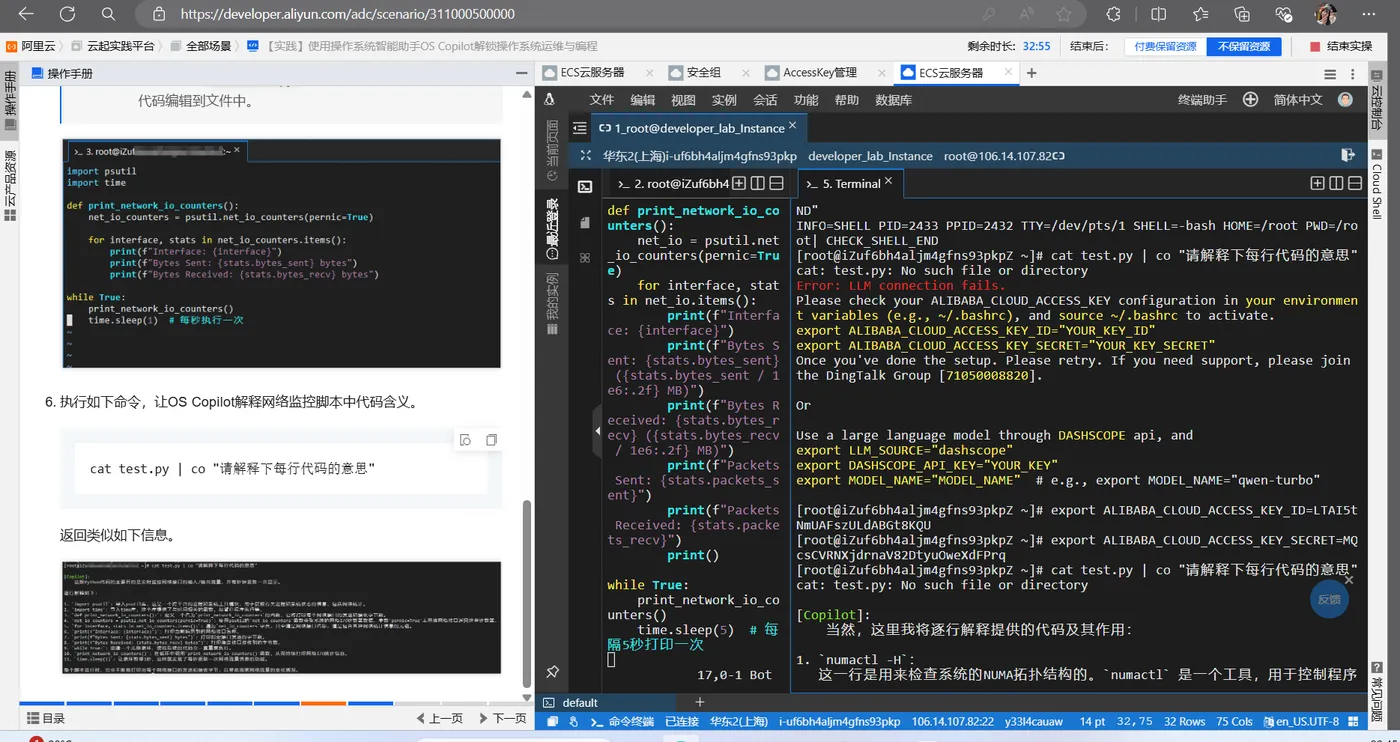The height and width of the screenshot is (742, 1400).
Task: Toggle the session list sidebar icon
Action: coord(579,128)
